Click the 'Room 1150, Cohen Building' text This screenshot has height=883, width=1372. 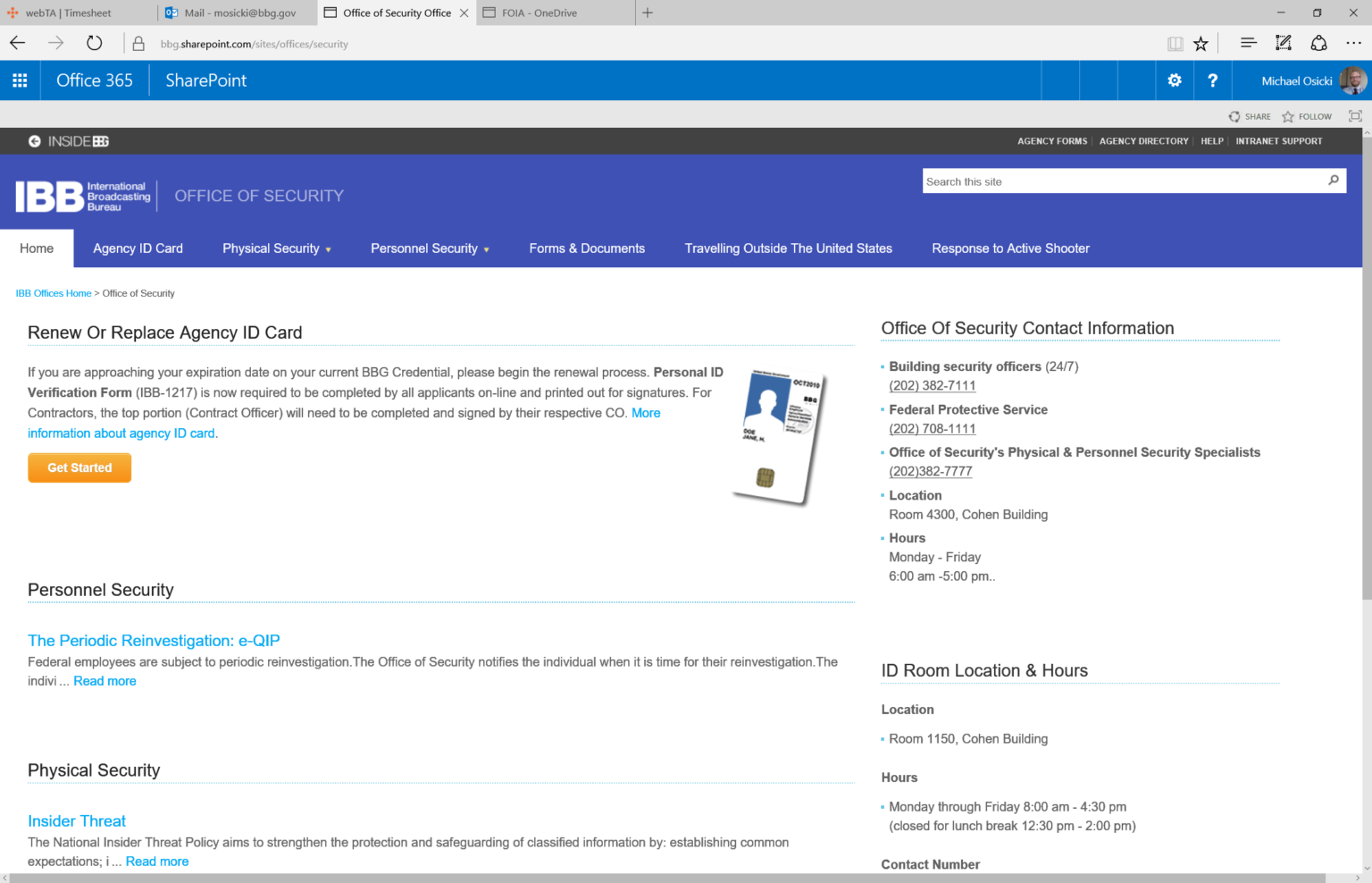pos(968,739)
